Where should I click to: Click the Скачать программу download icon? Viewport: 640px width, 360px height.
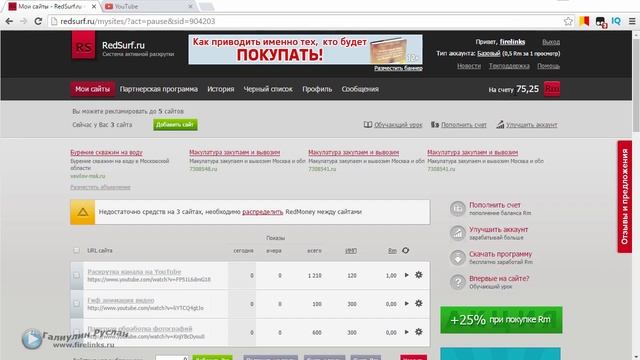click(458, 258)
